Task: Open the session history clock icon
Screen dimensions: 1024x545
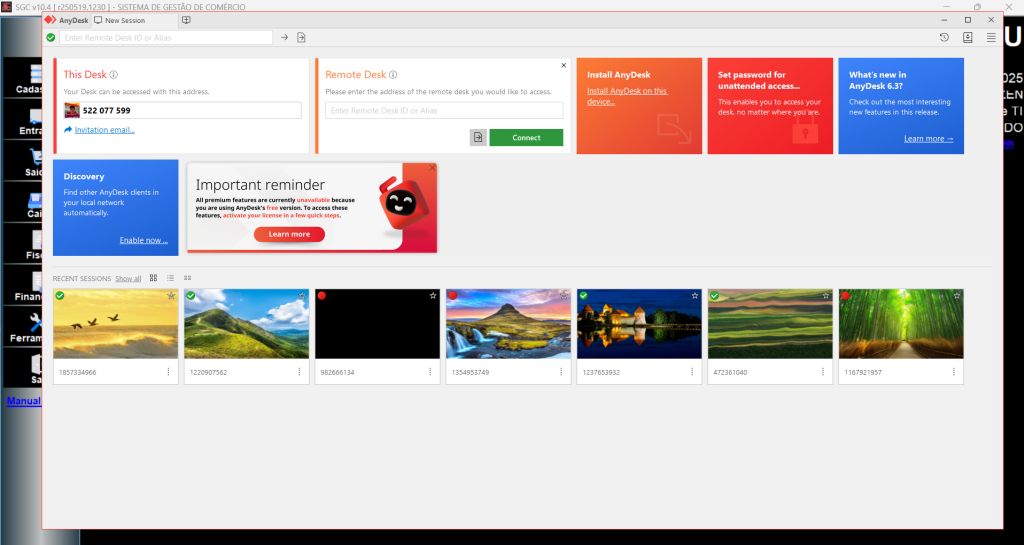Action: tap(944, 38)
